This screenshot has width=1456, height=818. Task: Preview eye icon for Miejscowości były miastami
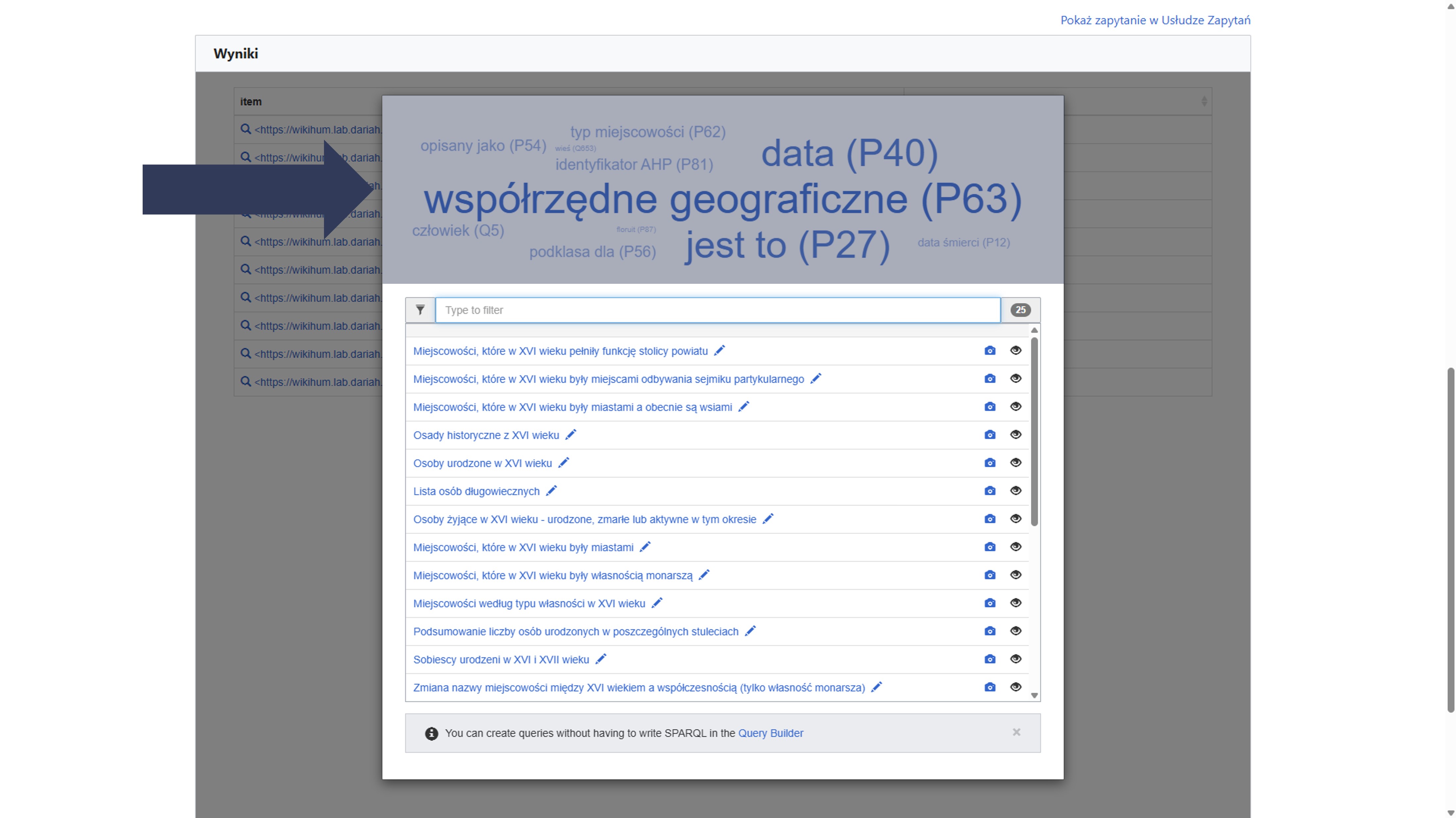(1016, 546)
